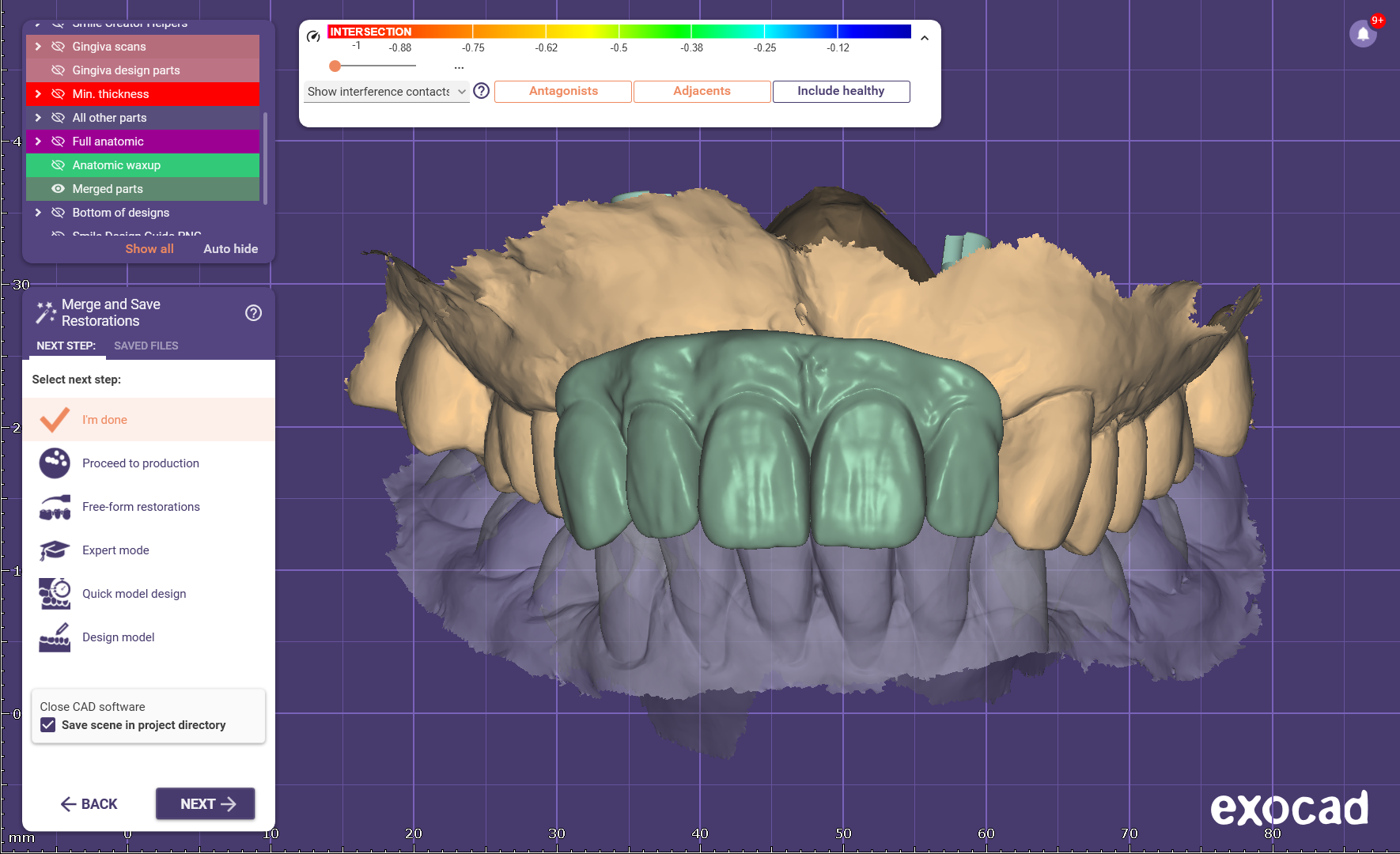Click the notification bell icon

click(1362, 34)
